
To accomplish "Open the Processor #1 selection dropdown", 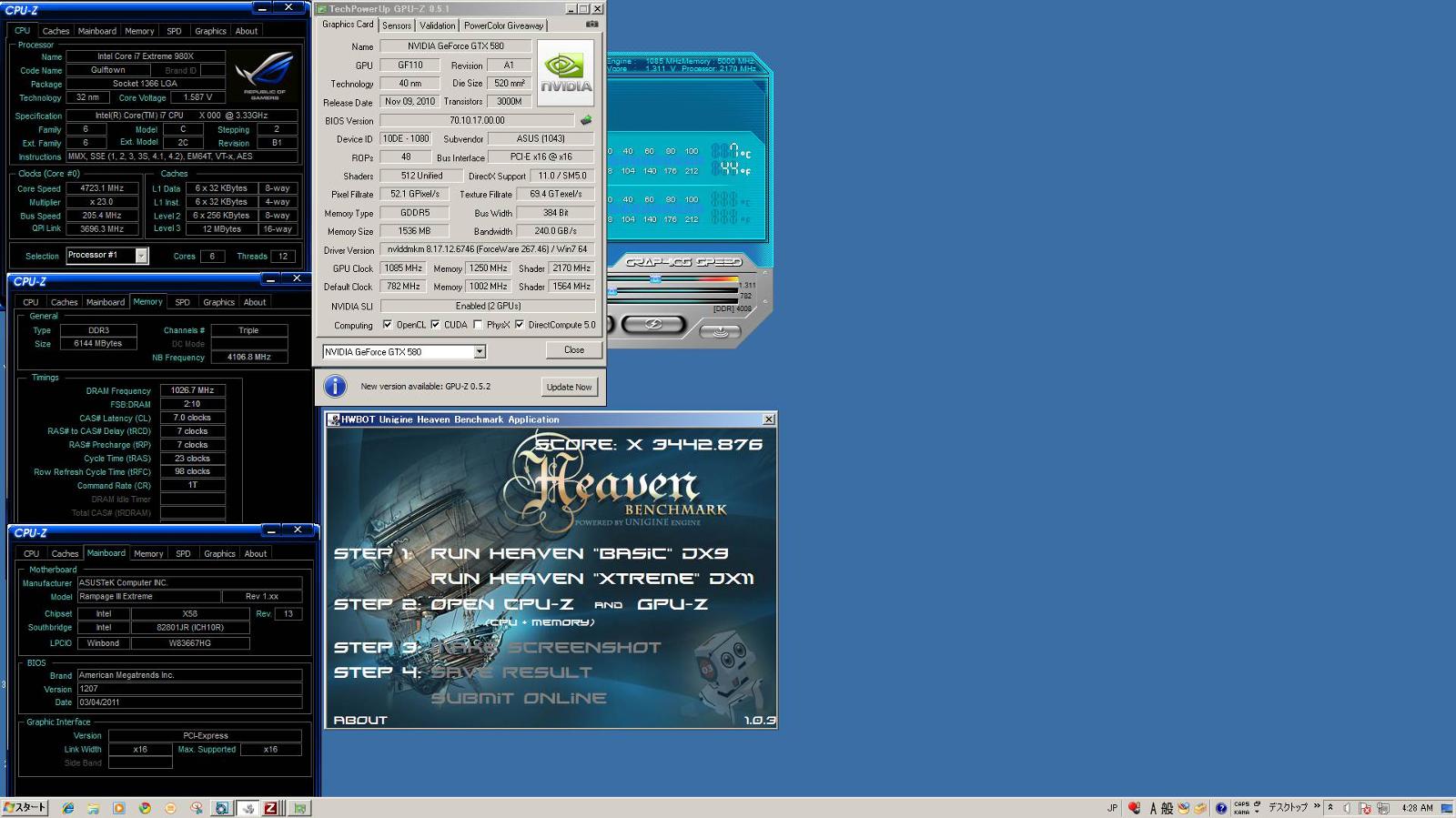I will (x=141, y=256).
